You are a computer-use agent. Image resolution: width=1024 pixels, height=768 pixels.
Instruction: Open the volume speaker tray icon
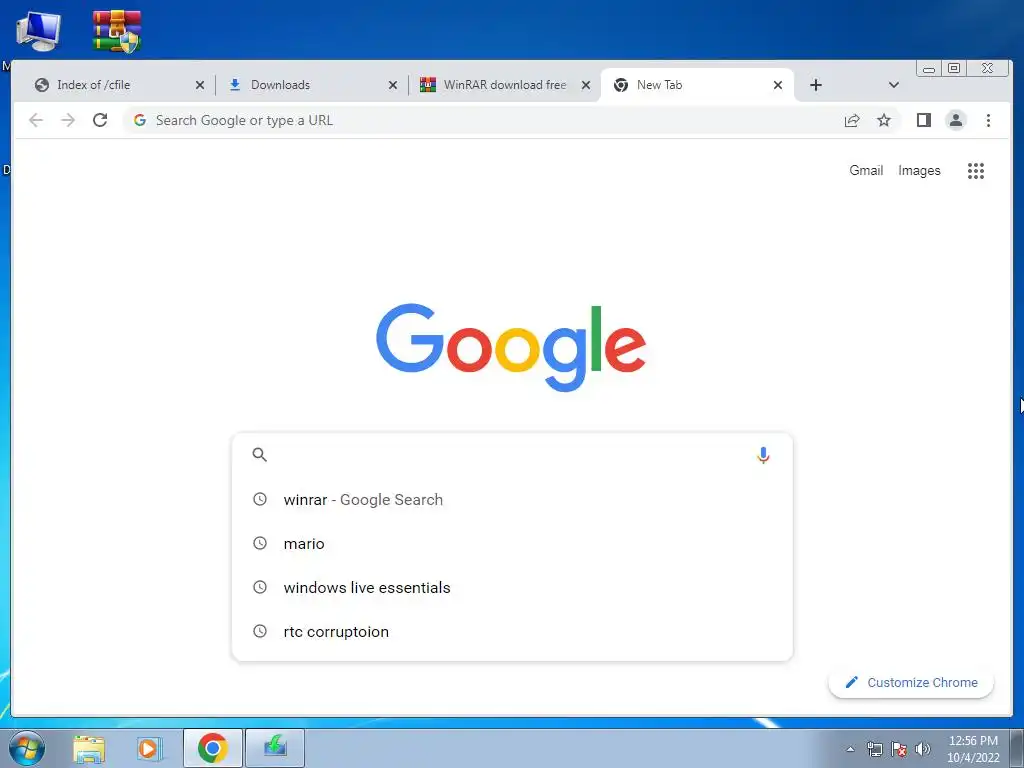922,749
